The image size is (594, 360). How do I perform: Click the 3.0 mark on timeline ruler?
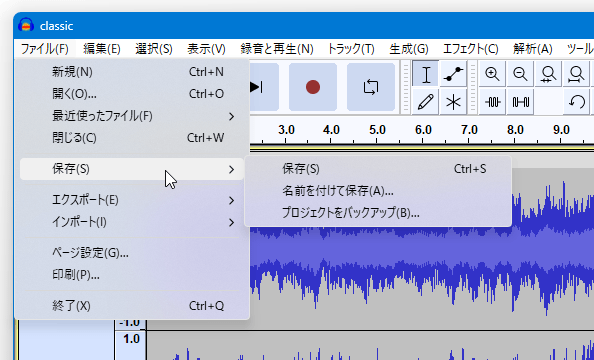286,130
